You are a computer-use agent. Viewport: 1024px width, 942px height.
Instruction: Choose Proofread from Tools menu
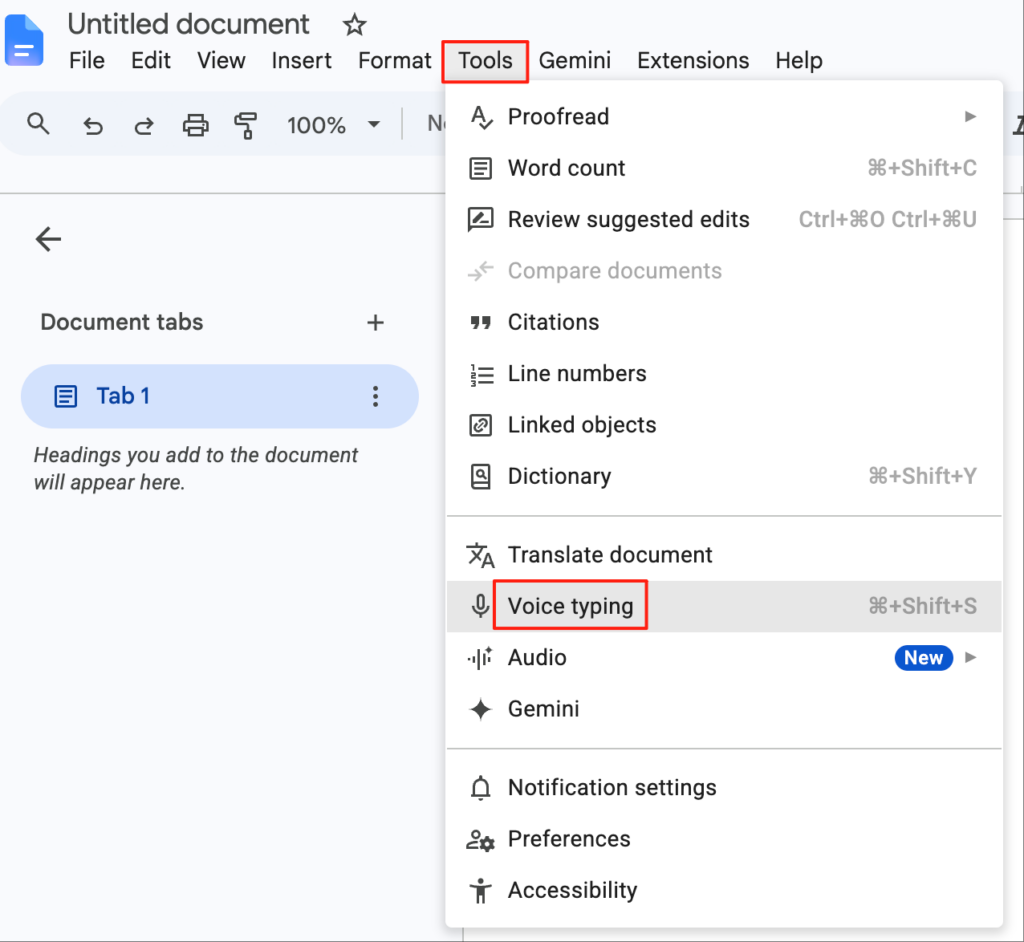724,117
